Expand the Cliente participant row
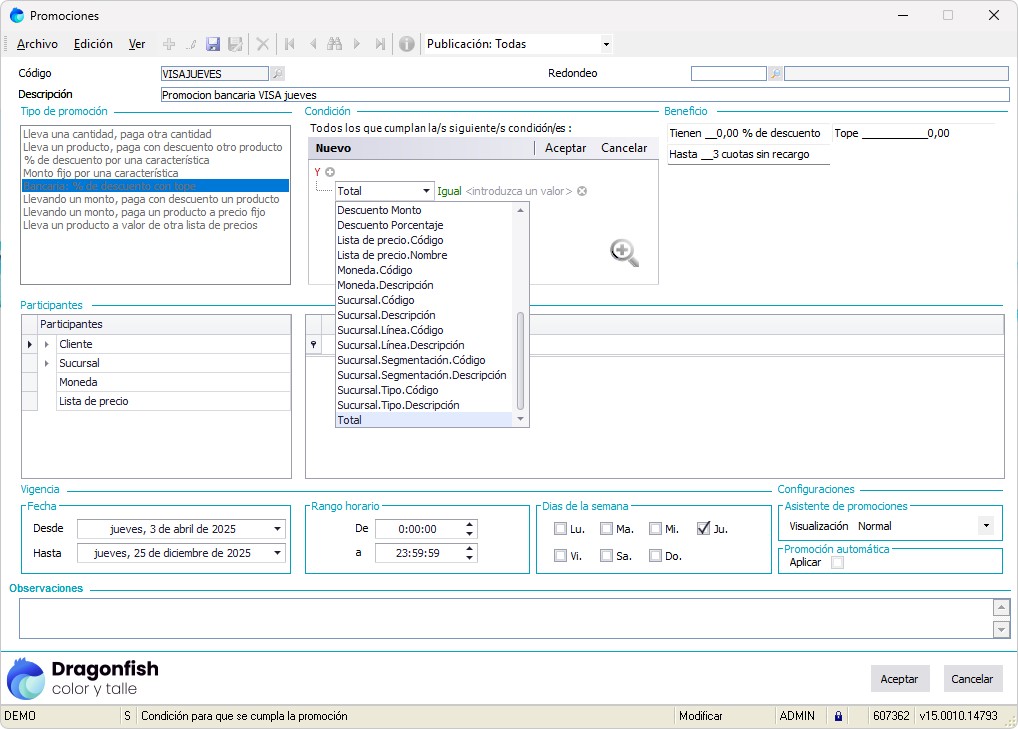The height and width of the screenshot is (729, 1018). 47,344
